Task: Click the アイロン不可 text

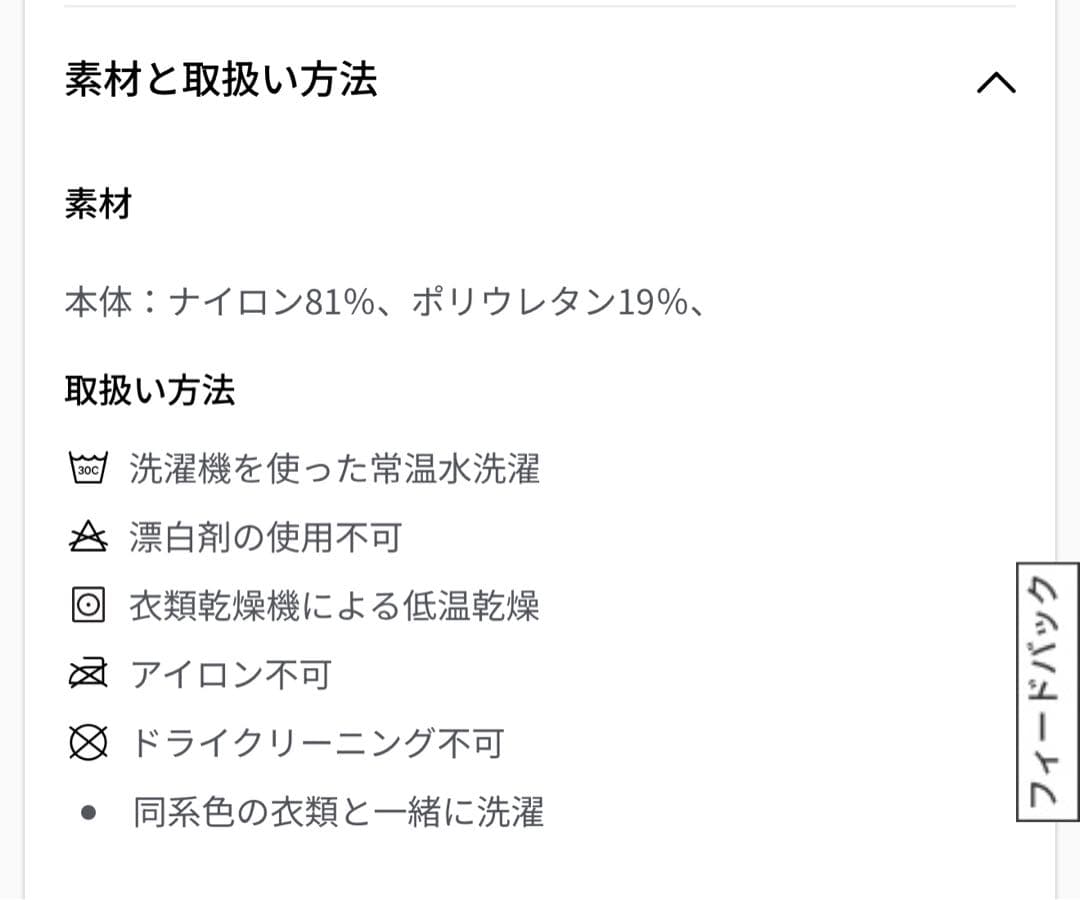Action: tap(231, 676)
